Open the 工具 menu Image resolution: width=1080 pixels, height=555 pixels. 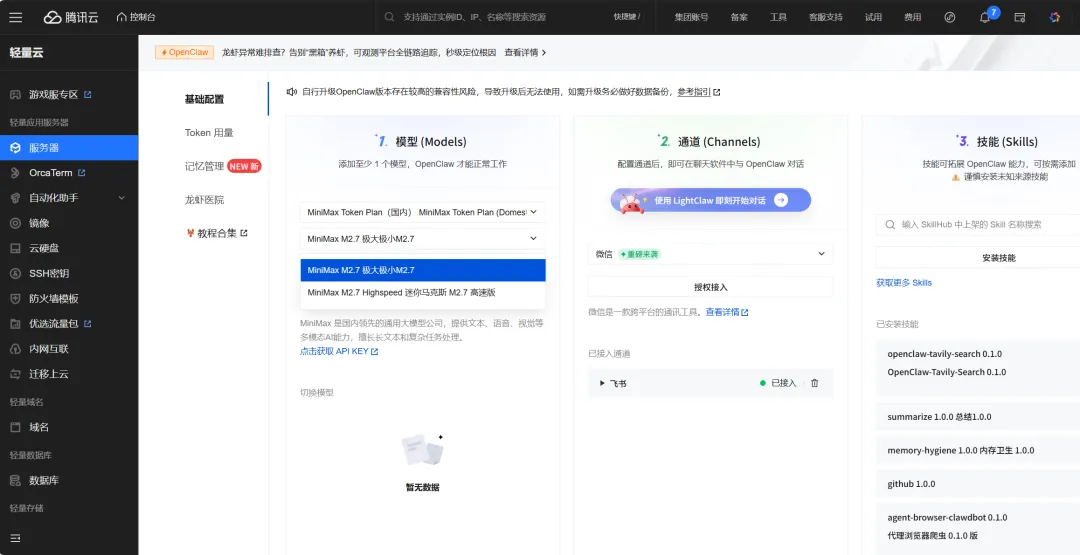pyautogui.click(x=778, y=17)
